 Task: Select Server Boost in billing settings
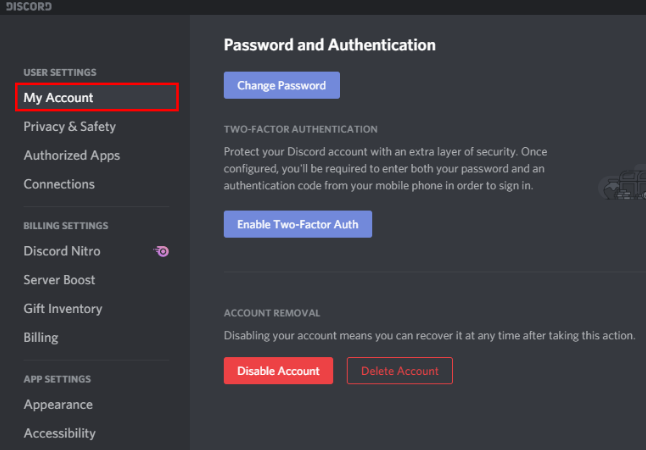[x=59, y=280]
